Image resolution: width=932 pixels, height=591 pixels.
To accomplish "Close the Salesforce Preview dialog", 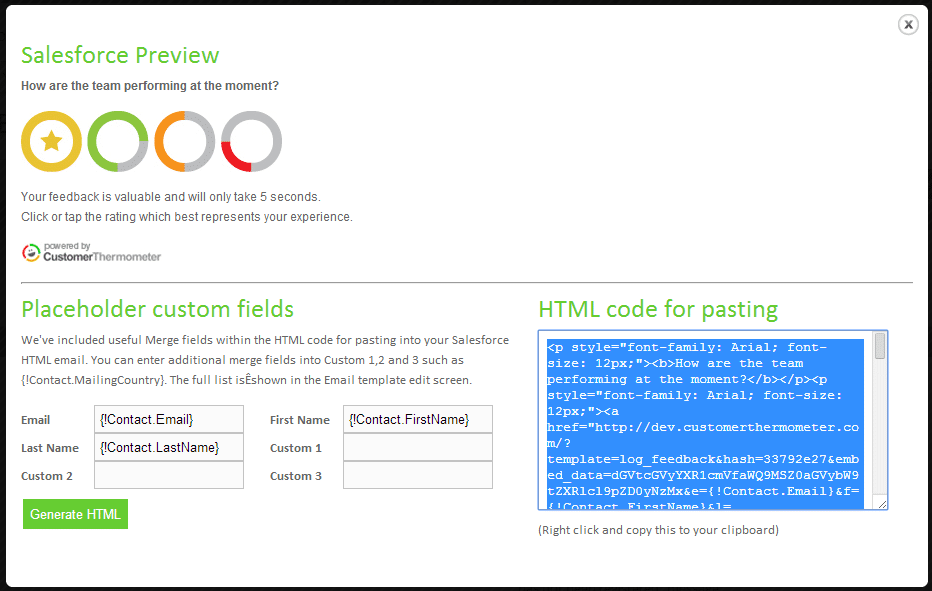I will coord(908,24).
